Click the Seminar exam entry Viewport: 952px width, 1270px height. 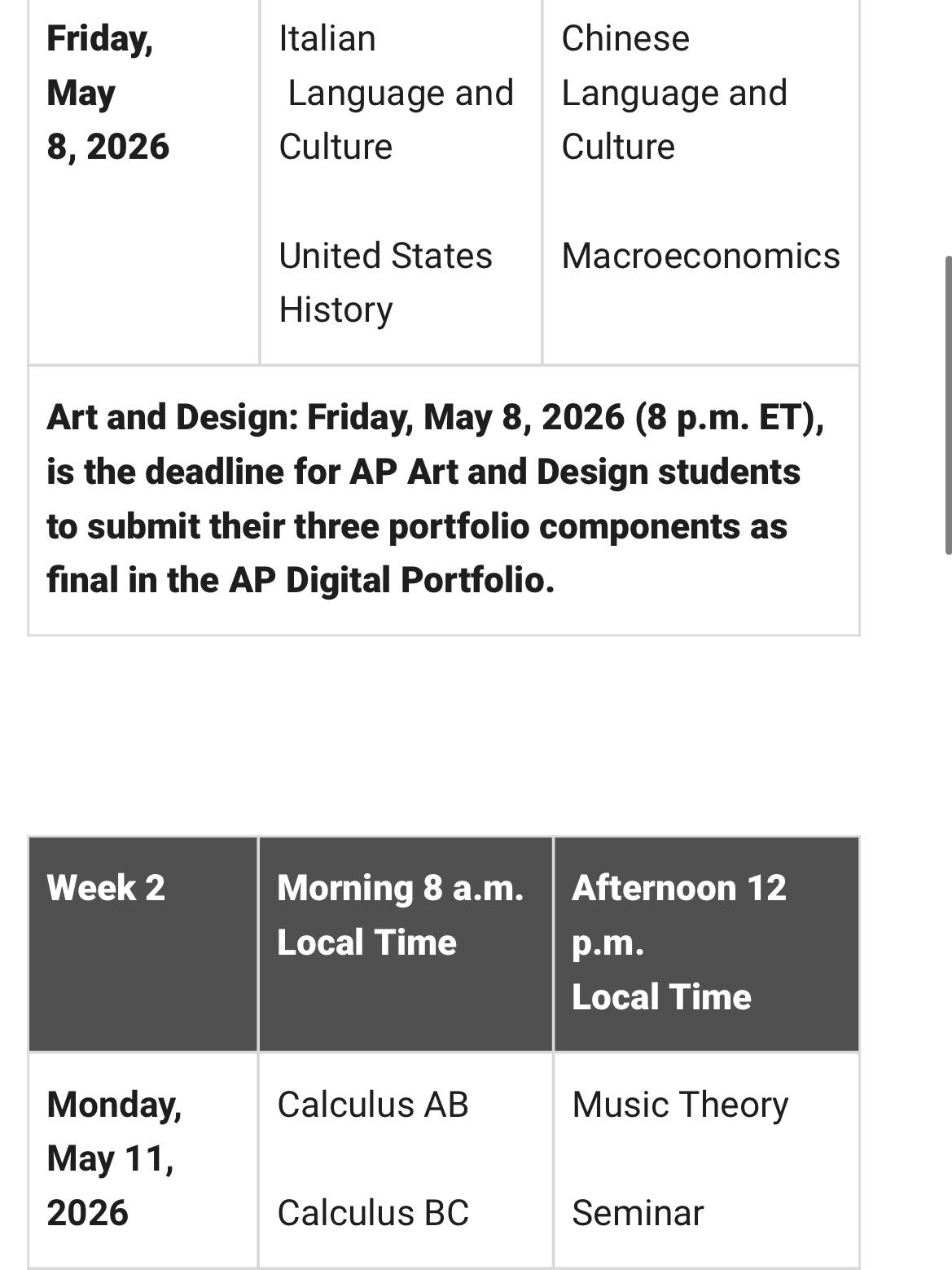click(x=638, y=1213)
